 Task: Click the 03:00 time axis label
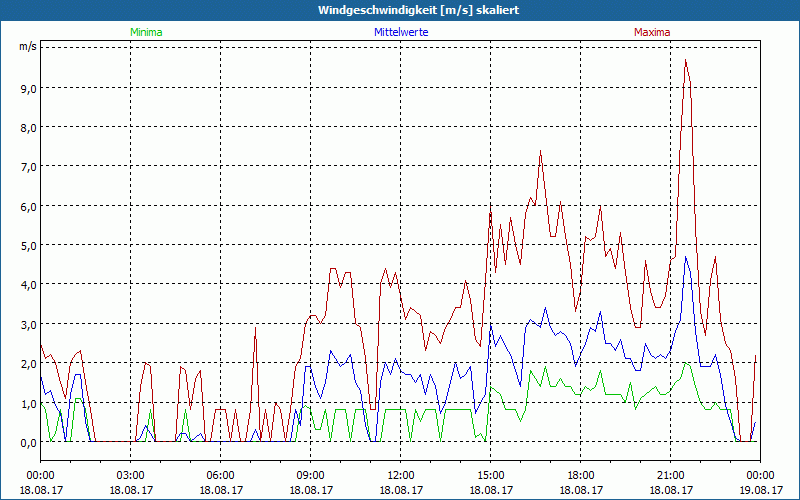pyautogui.click(x=131, y=476)
